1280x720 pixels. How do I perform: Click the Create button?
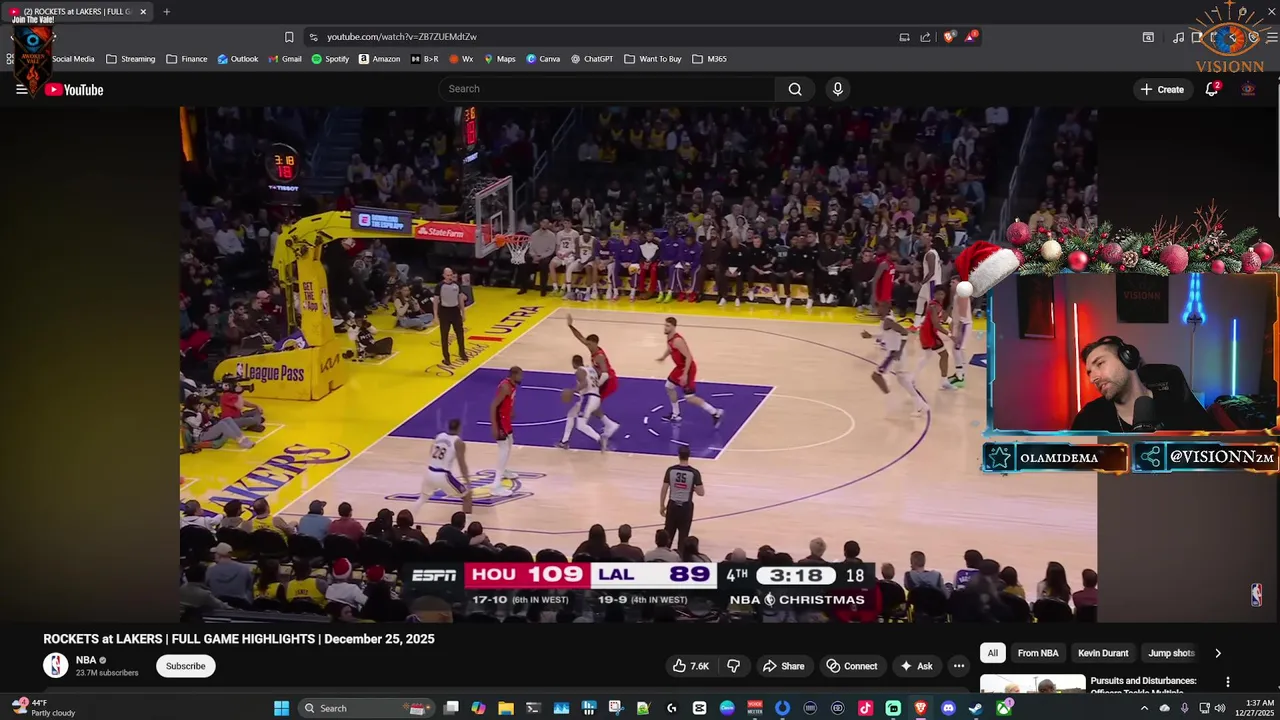1161,89
